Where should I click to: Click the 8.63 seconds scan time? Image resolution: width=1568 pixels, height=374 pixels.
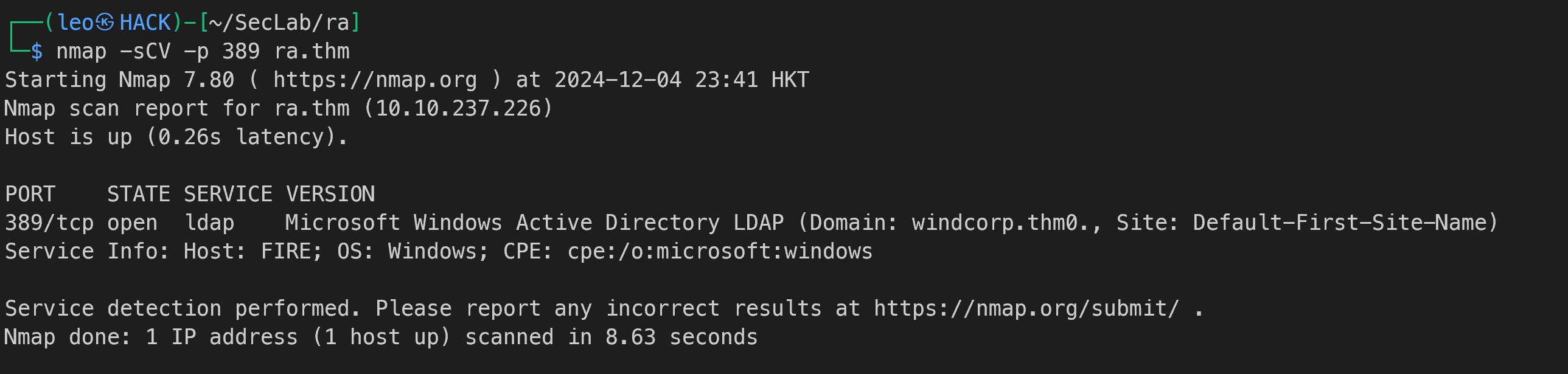tap(681, 337)
